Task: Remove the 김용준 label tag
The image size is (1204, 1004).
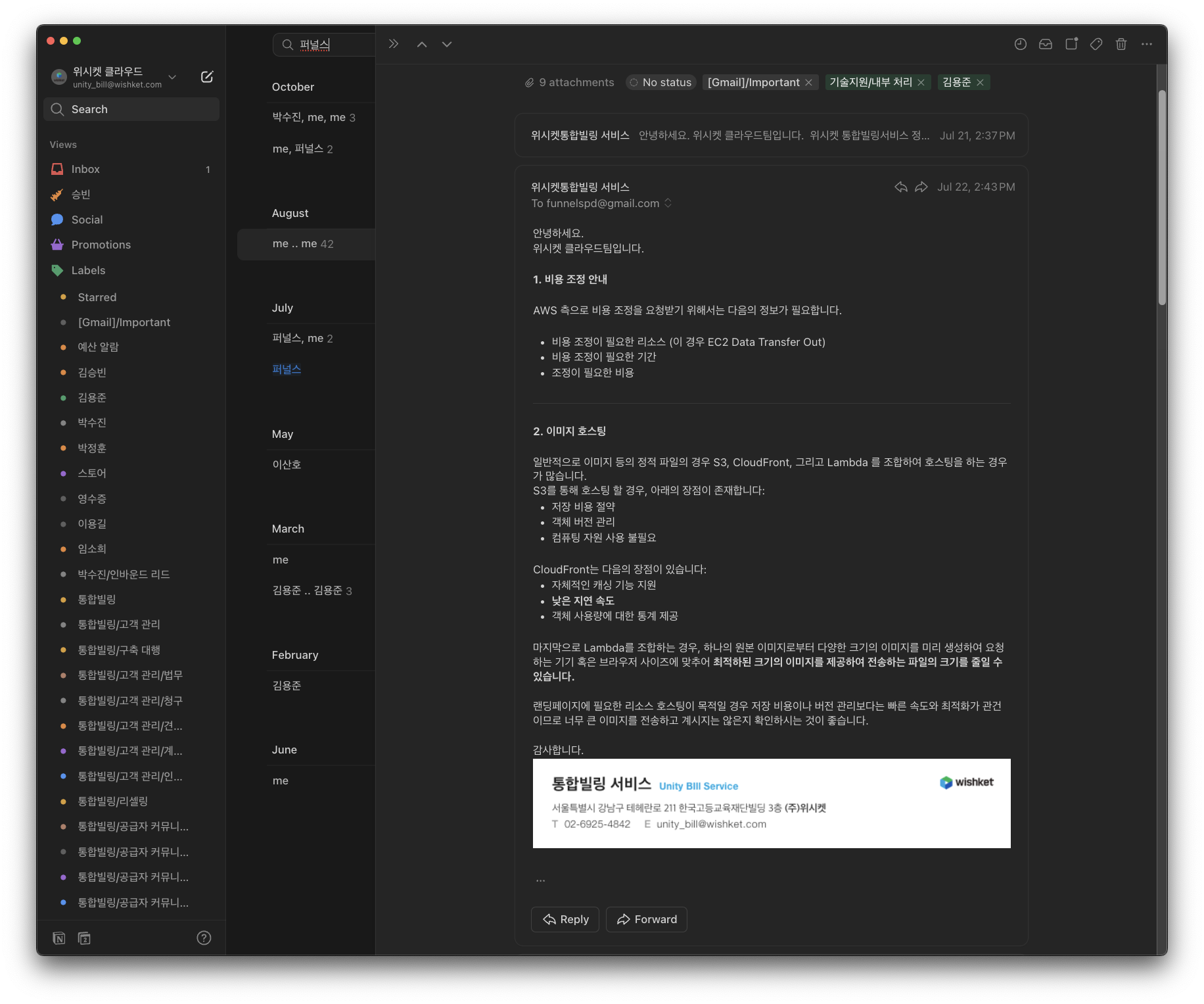Action: 980,82
